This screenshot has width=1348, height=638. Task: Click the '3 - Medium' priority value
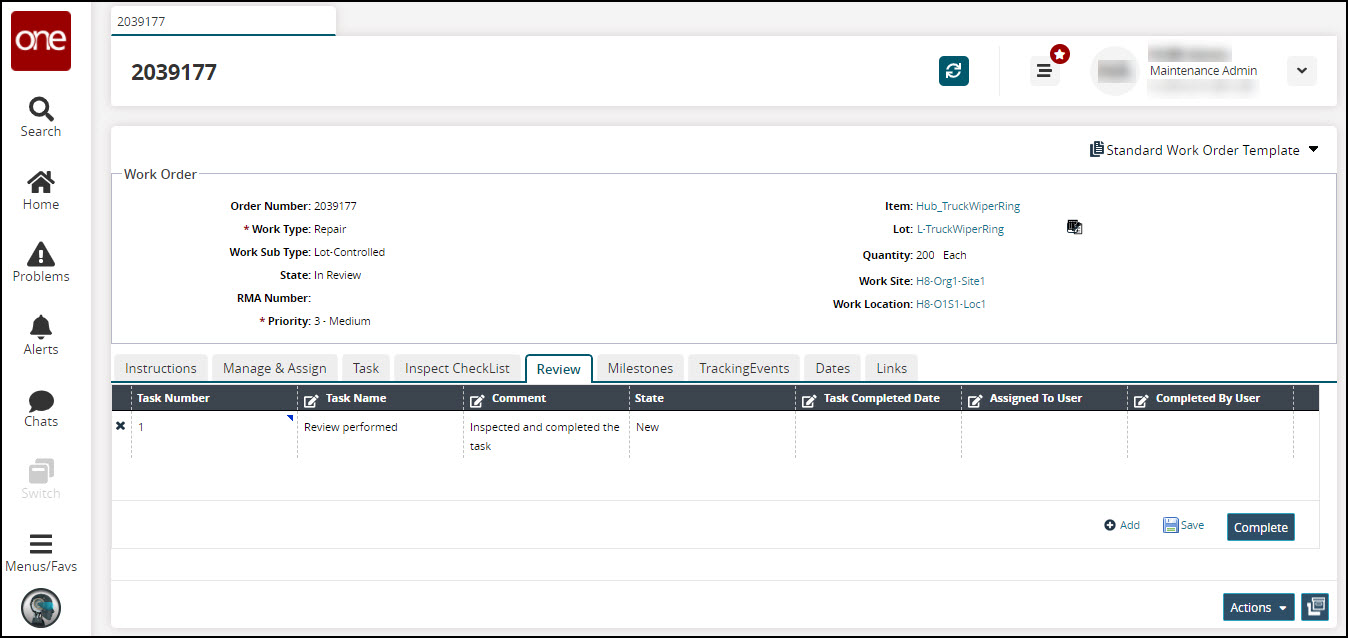[342, 321]
